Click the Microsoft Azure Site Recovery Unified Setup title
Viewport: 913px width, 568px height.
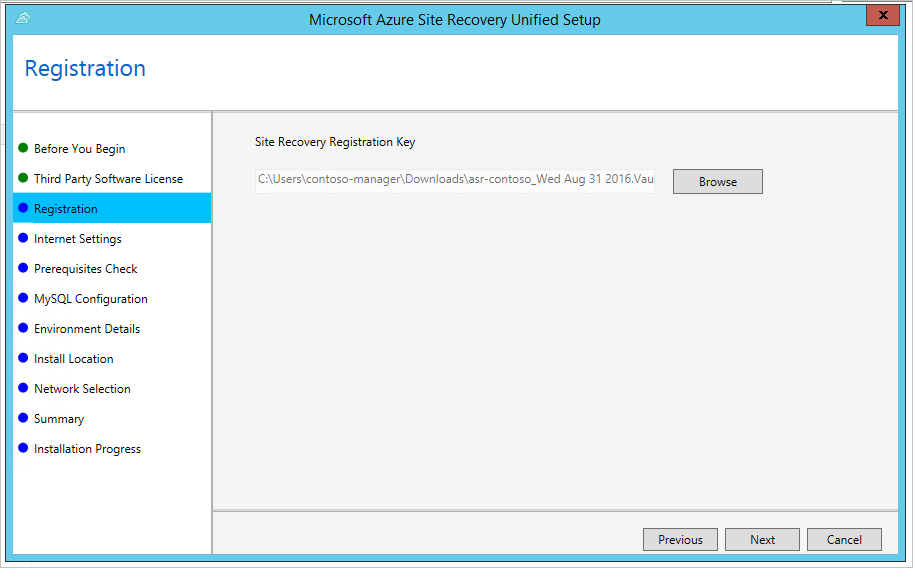tap(455, 20)
